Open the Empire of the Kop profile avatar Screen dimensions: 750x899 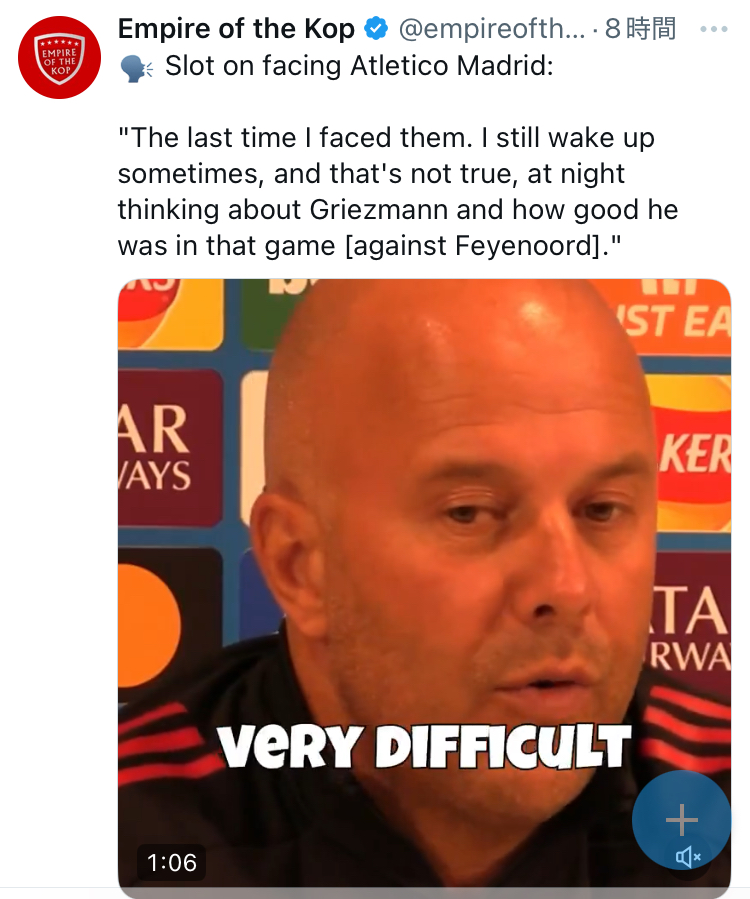coord(59,57)
